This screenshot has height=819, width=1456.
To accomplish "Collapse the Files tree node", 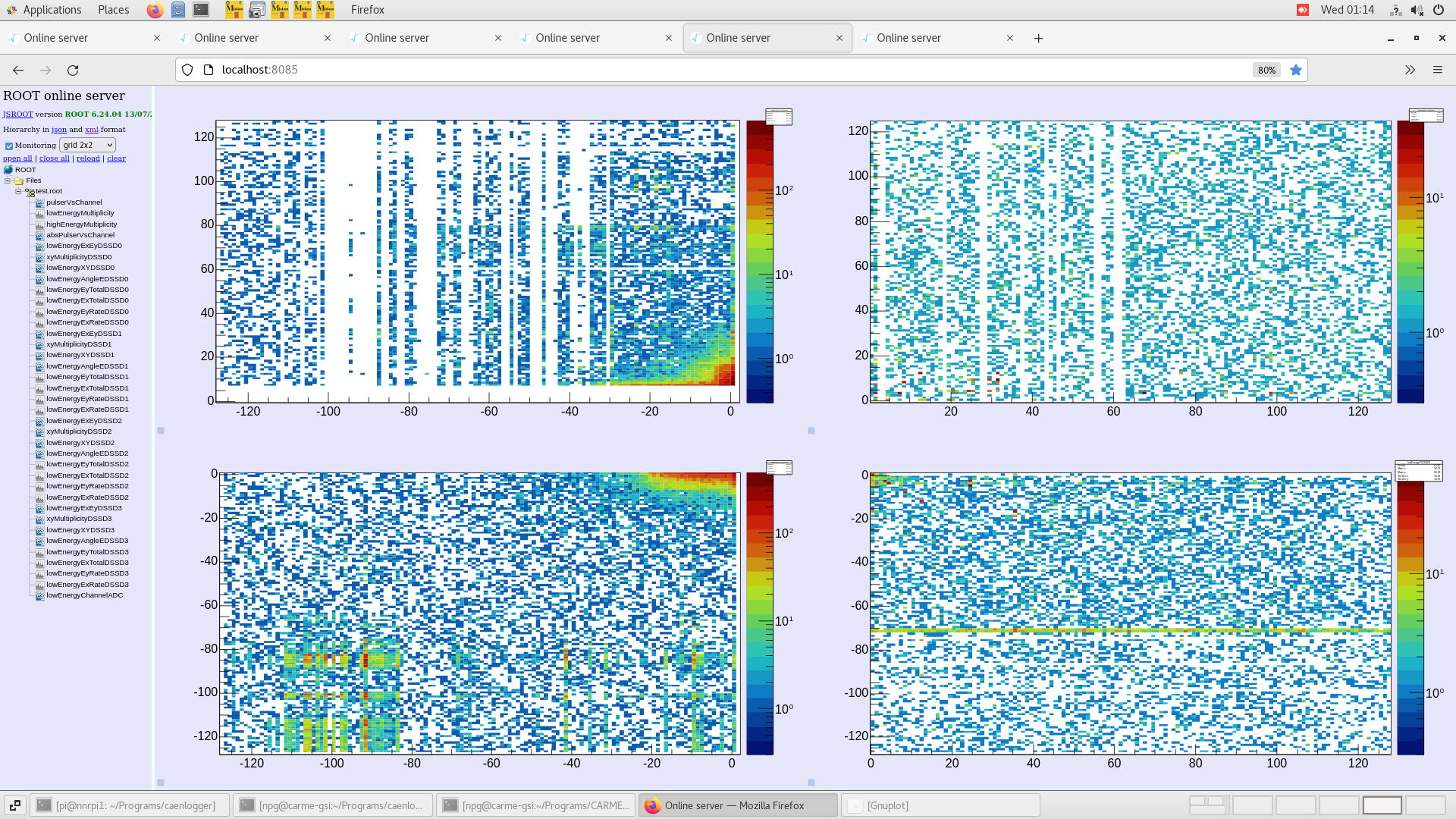I will point(8,180).
